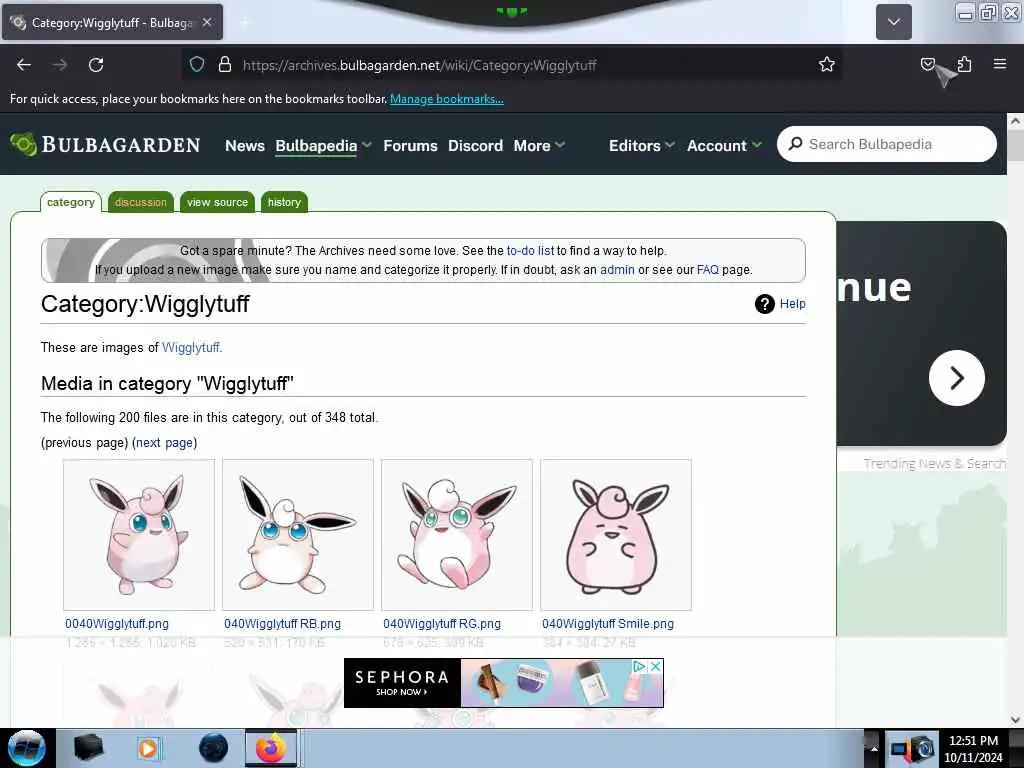Open the history tab
The width and height of the screenshot is (1024, 768).
point(284,202)
